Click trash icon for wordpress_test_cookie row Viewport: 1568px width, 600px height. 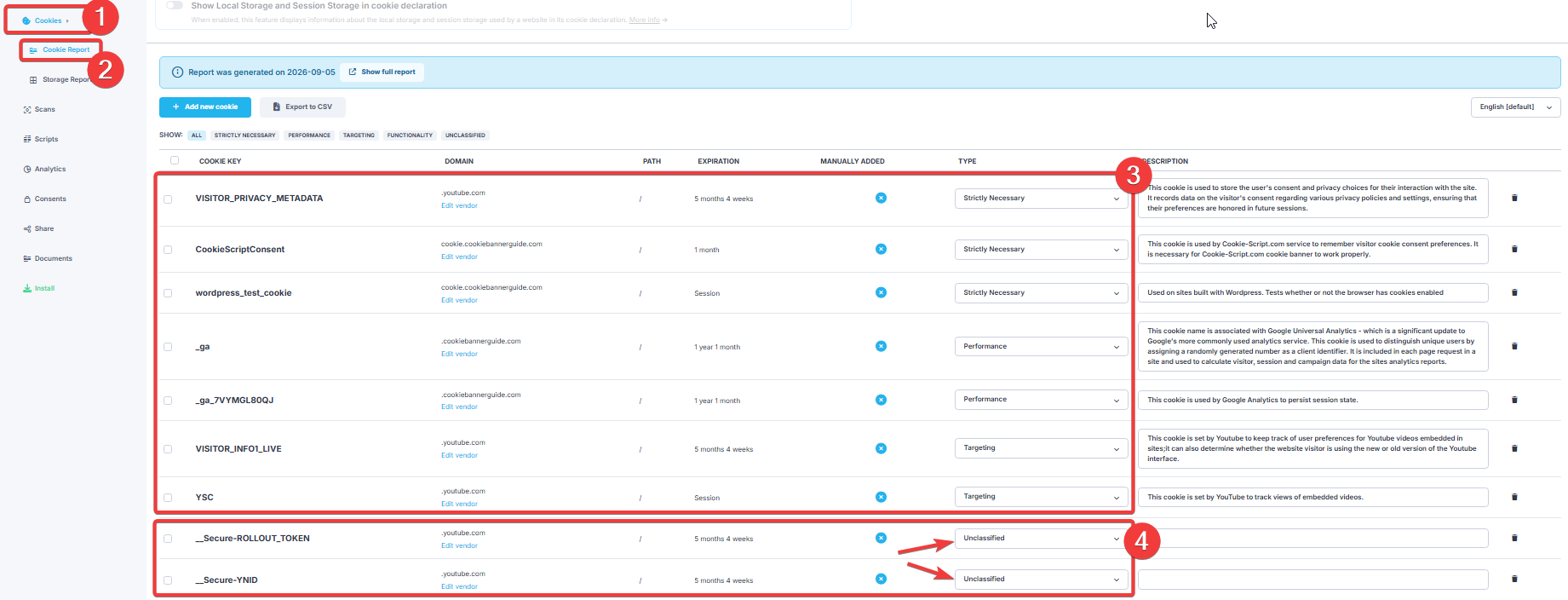click(x=1514, y=292)
